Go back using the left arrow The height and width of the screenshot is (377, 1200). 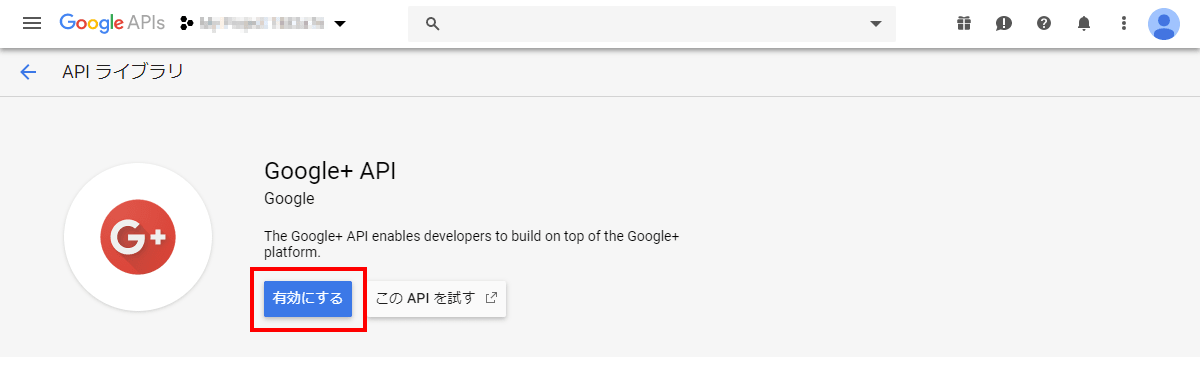tap(28, 72)
